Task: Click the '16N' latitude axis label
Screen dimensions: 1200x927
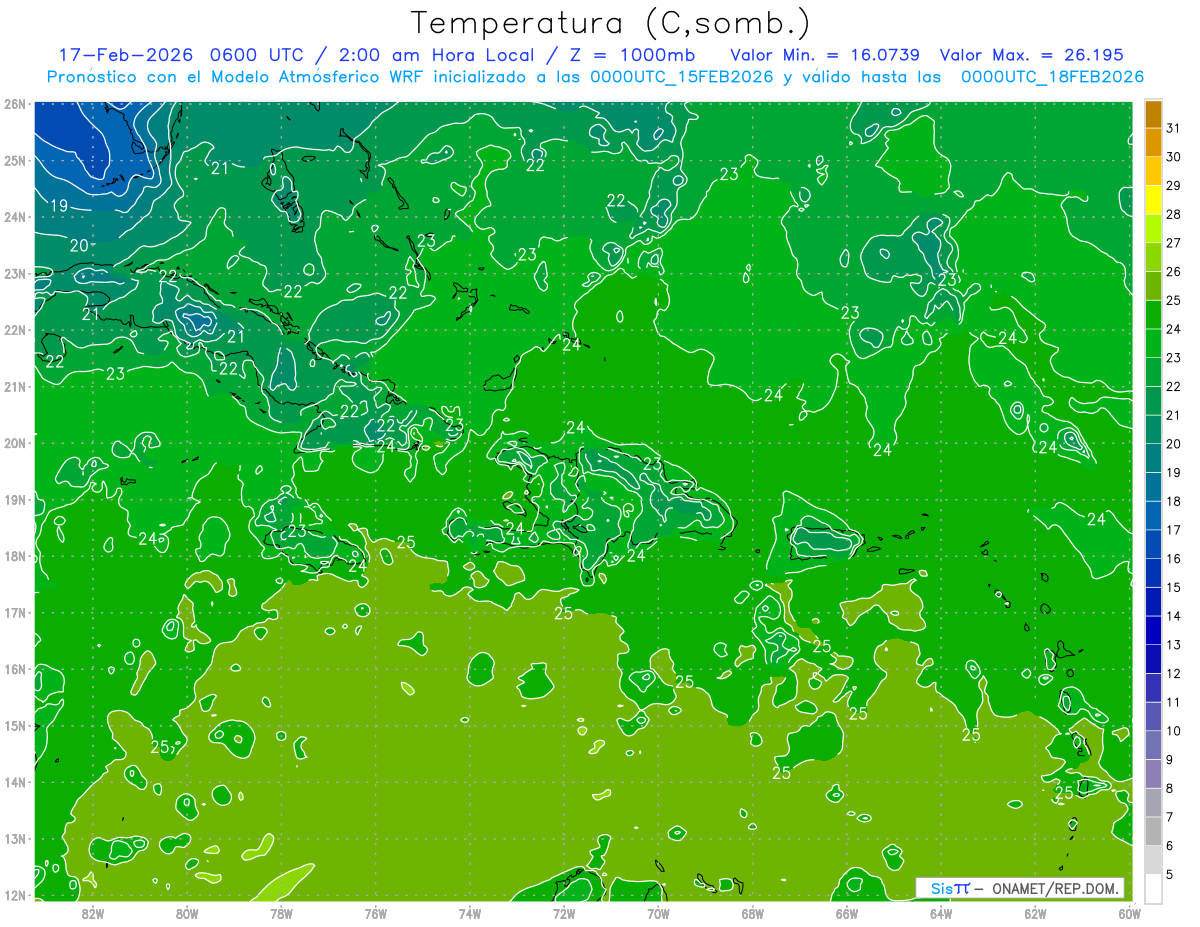Action: coord(14,669)
